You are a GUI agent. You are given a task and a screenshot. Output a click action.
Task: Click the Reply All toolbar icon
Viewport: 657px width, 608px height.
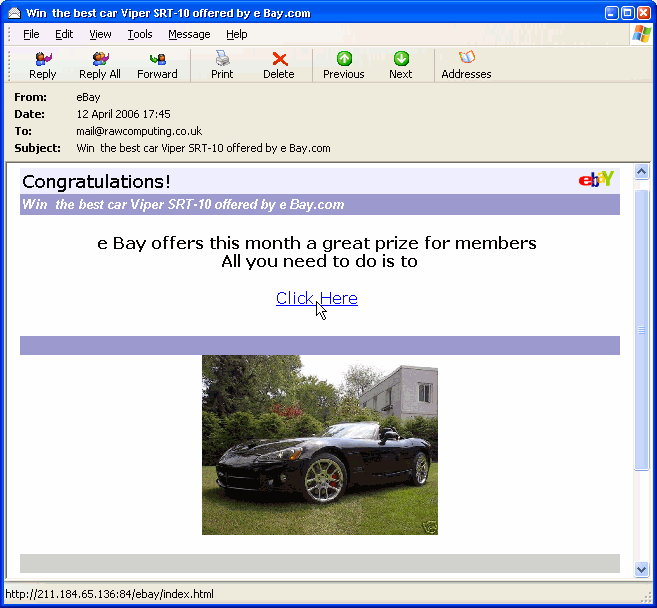click(100, 65)
